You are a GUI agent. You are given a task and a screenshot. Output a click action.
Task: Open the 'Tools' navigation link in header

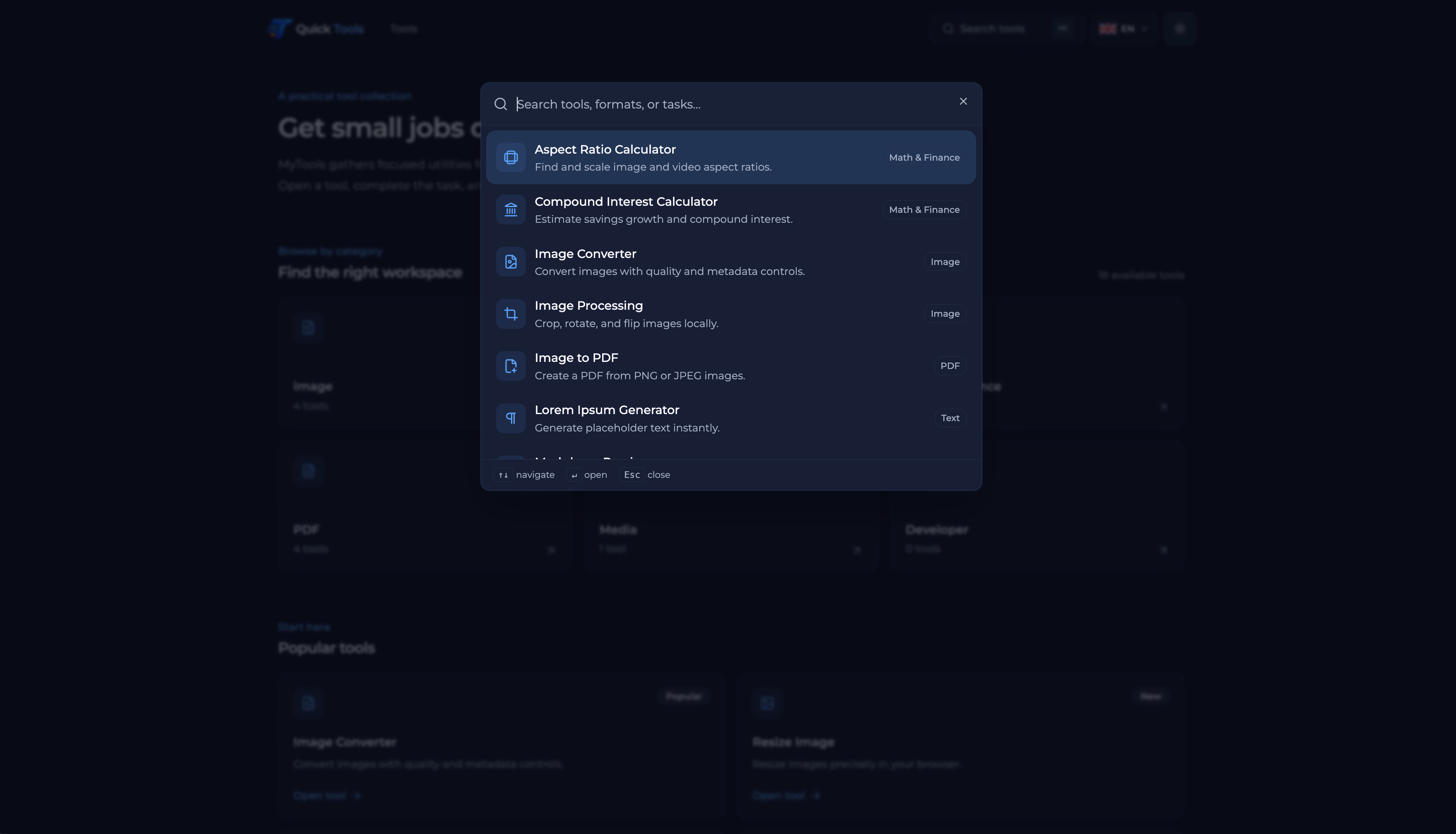click(404, 29)
